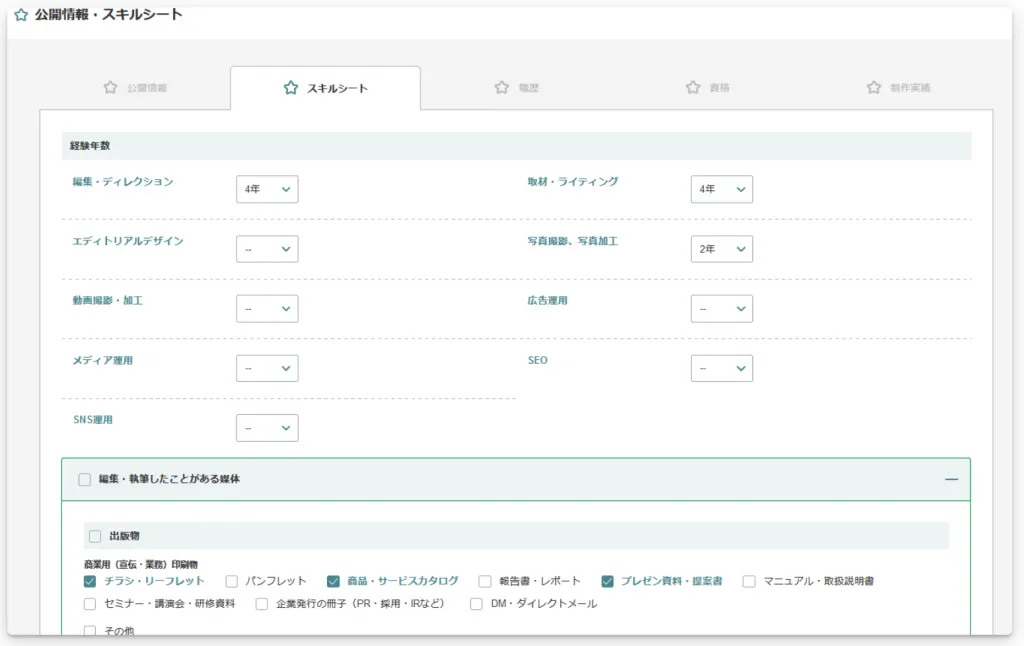Open the 取材・ライティング years dropdown
Viewport: 1024px width, 646px height.
[722, 189]
